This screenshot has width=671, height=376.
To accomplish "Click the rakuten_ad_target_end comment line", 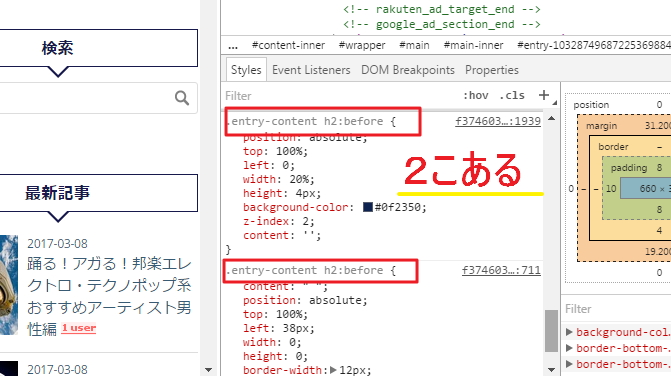I will (x=442, y=9).
